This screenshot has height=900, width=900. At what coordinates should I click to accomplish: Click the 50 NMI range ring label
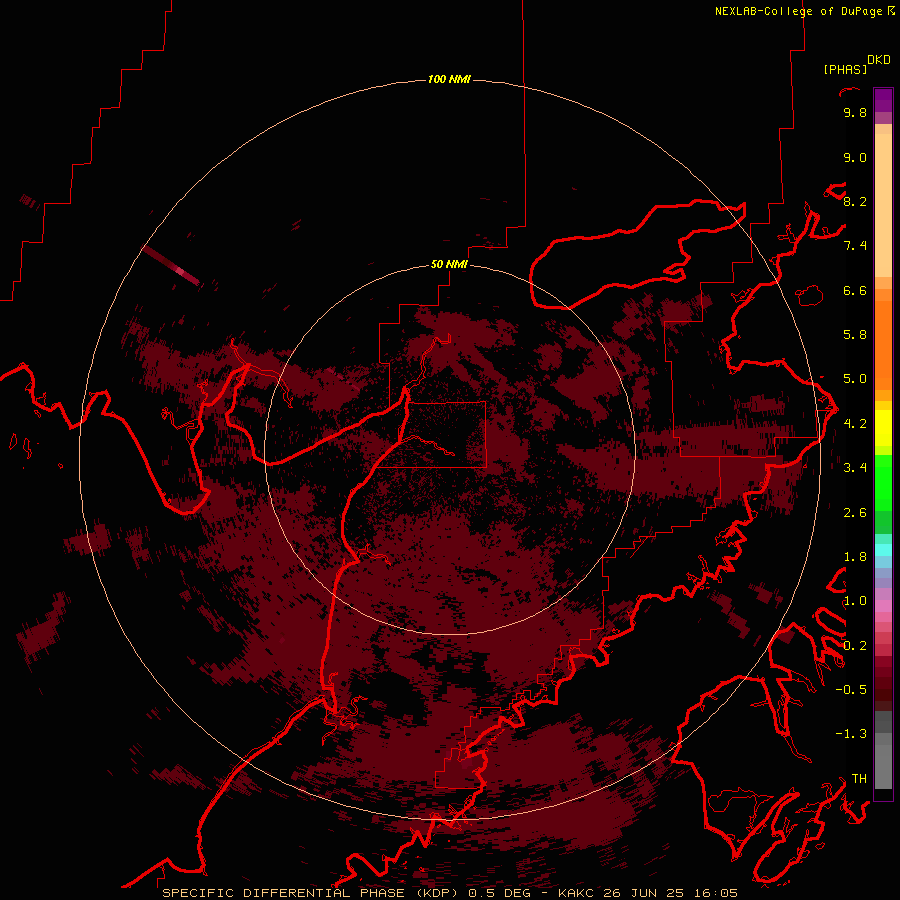point(449,264)
